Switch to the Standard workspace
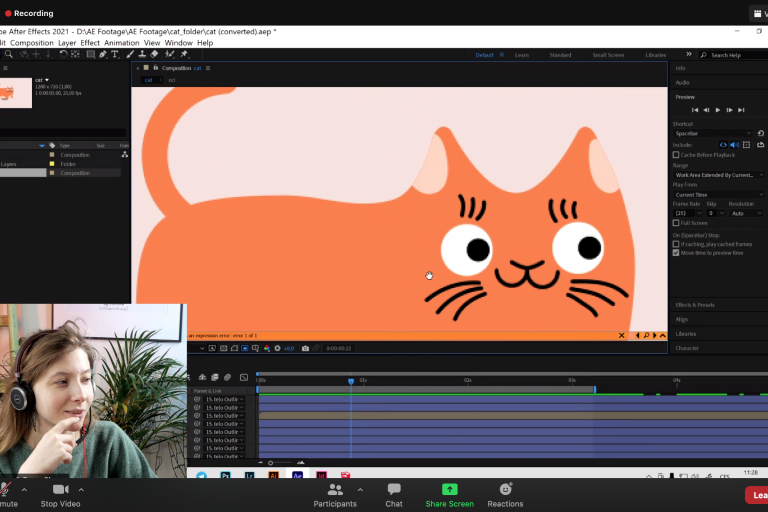This screenshot has width=768, height=512. [560, 55]
